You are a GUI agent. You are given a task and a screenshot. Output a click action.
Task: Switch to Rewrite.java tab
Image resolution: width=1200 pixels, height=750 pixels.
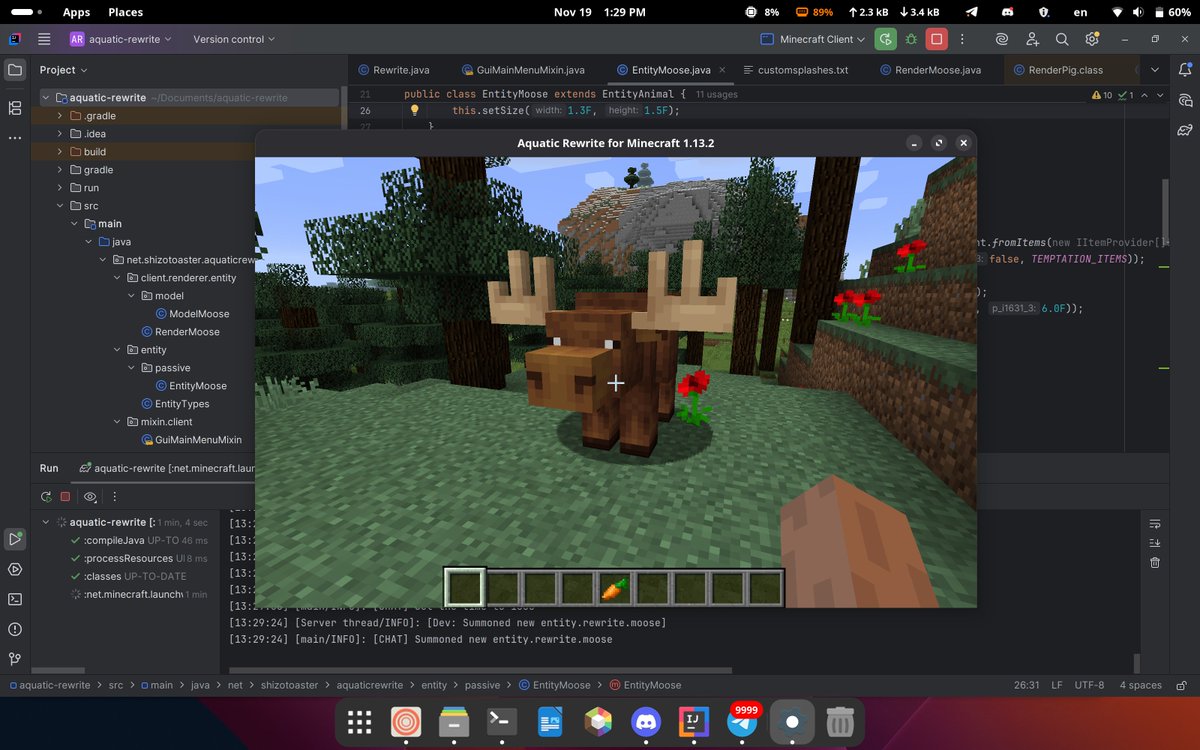392,70
